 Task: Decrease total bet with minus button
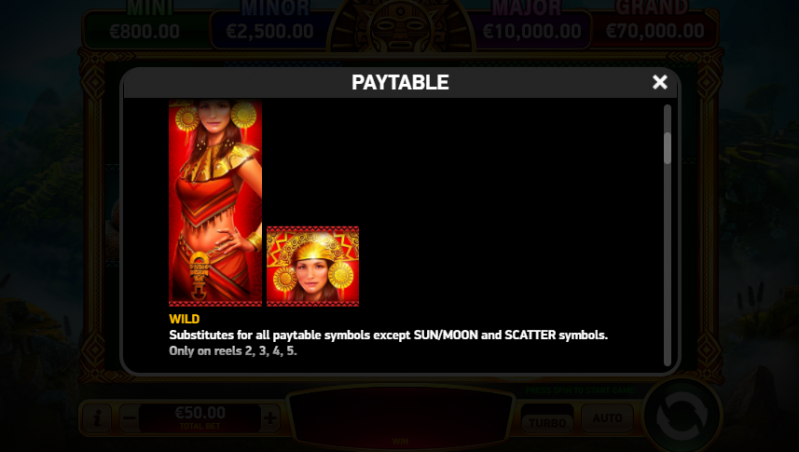(x=129, y=418)
